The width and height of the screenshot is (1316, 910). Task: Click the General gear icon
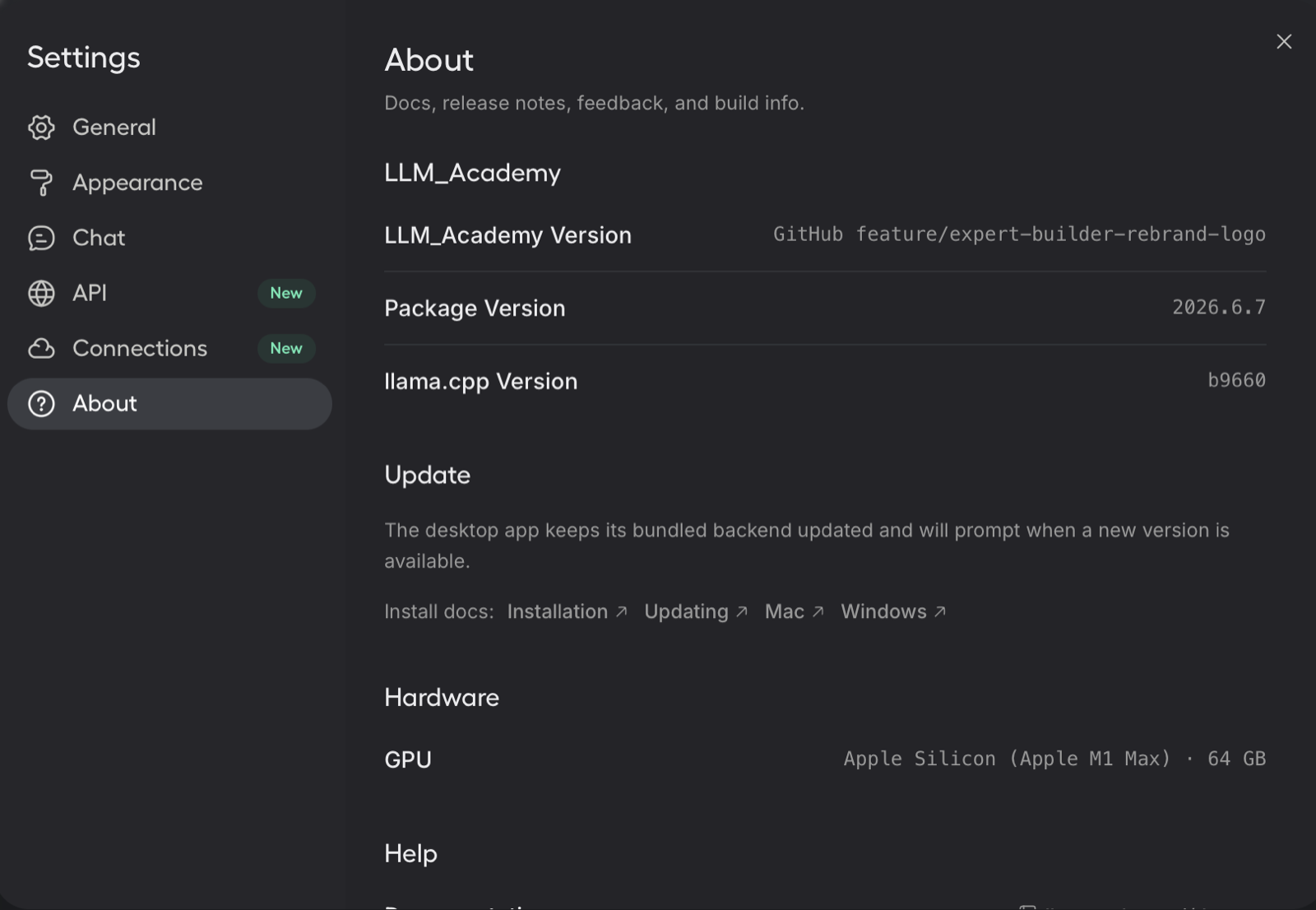[x=41, y=128]
